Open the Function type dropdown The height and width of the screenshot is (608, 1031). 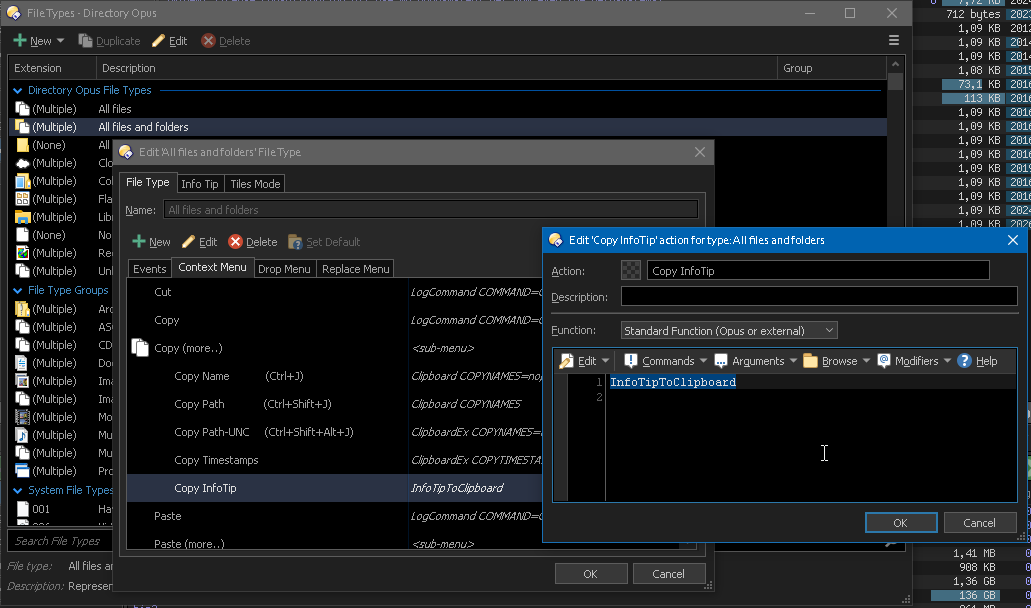(728, 331)
